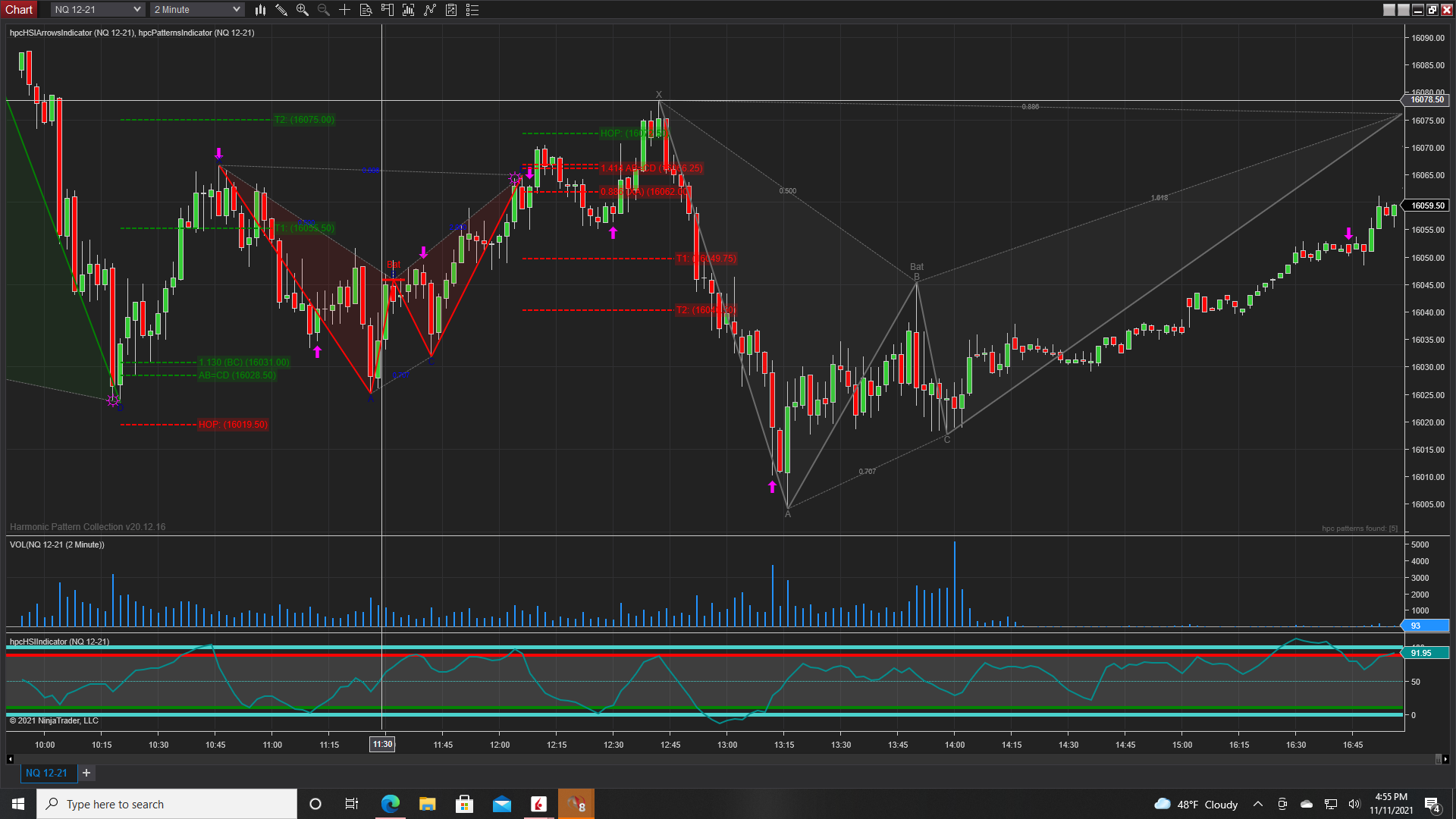Click the zoom in magnifier icon
This screenshot has width=1456, height=819.
[303, 10]
